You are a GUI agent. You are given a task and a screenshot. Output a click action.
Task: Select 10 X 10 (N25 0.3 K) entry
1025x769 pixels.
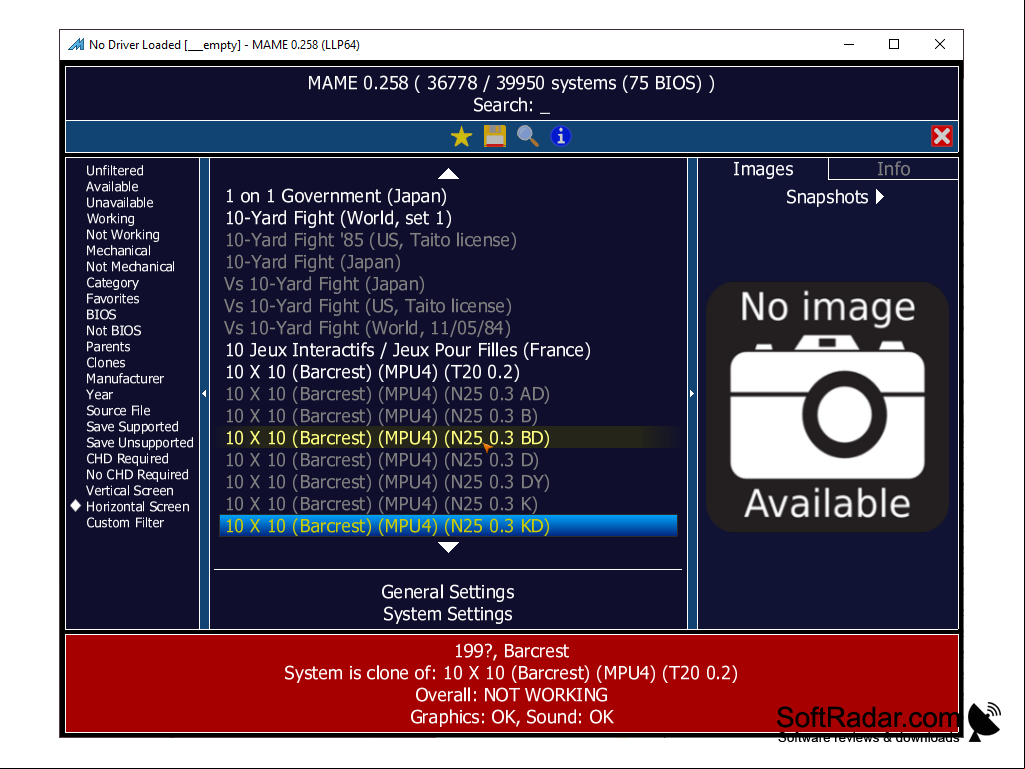pyautogui.click(x=448, y=504)
